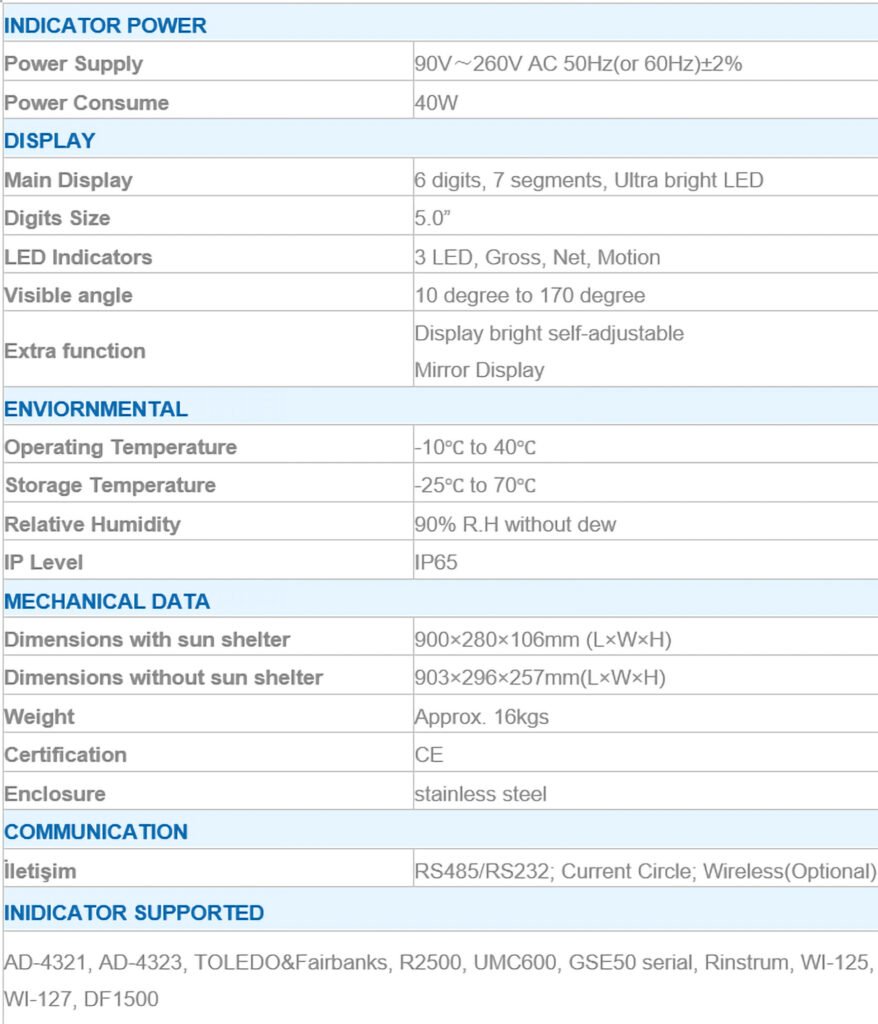Click the DISPLAY section header

click(50, 141)
